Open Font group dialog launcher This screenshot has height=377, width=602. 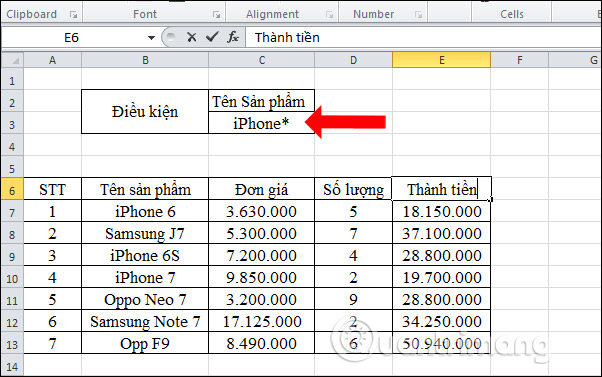tap(217, 15)
